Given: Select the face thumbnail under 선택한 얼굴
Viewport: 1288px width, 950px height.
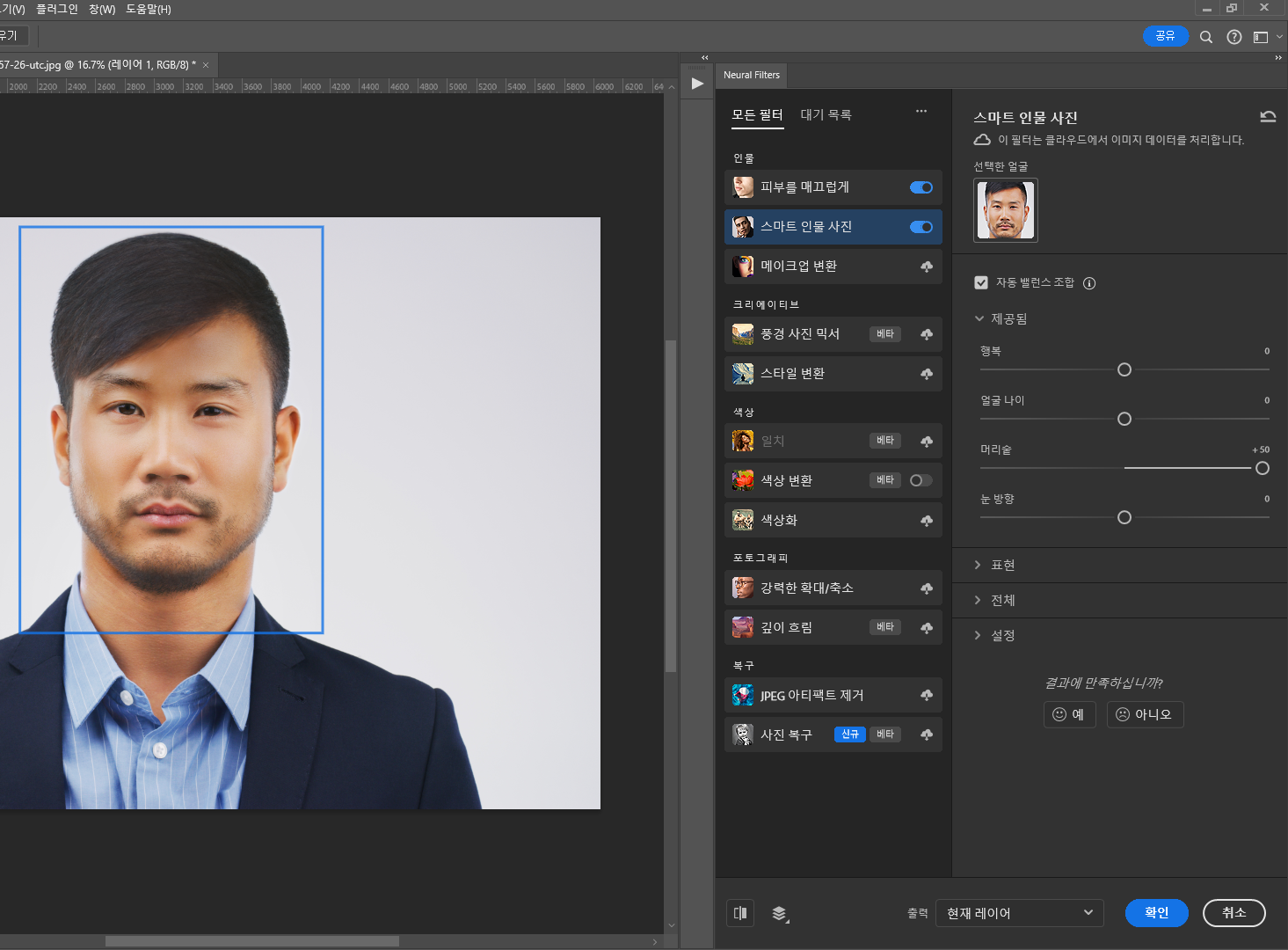Looking at the screenshot, I should coord(1006,210).
